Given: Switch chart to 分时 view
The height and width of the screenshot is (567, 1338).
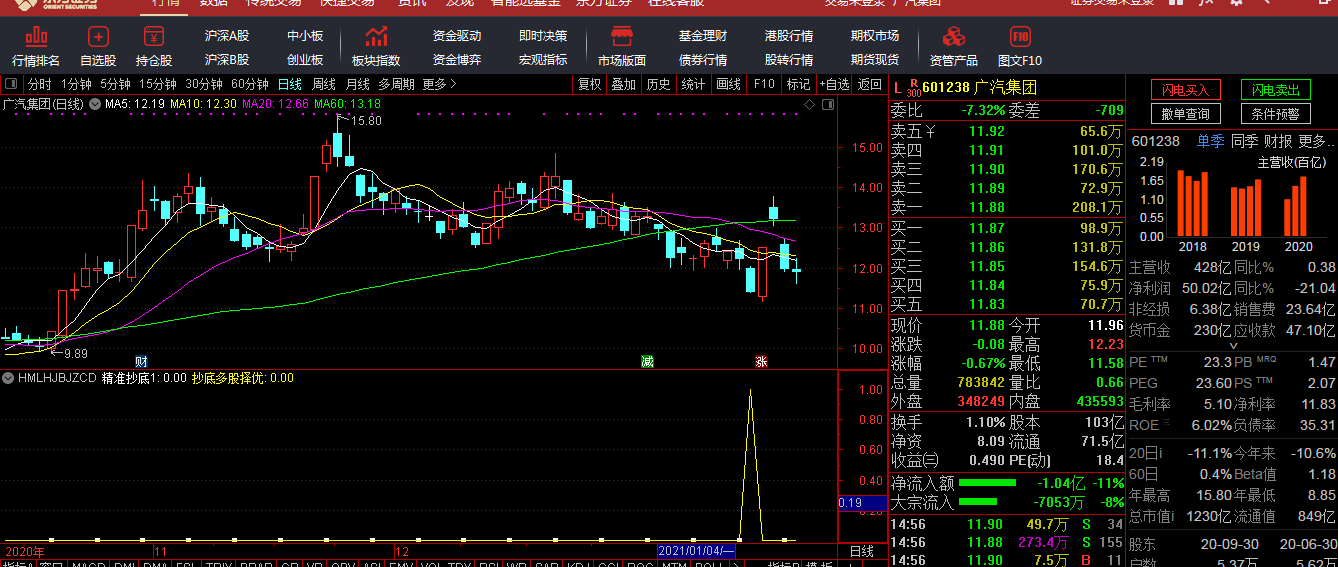Looking at the screenshot, I should [x=39, y=84].
